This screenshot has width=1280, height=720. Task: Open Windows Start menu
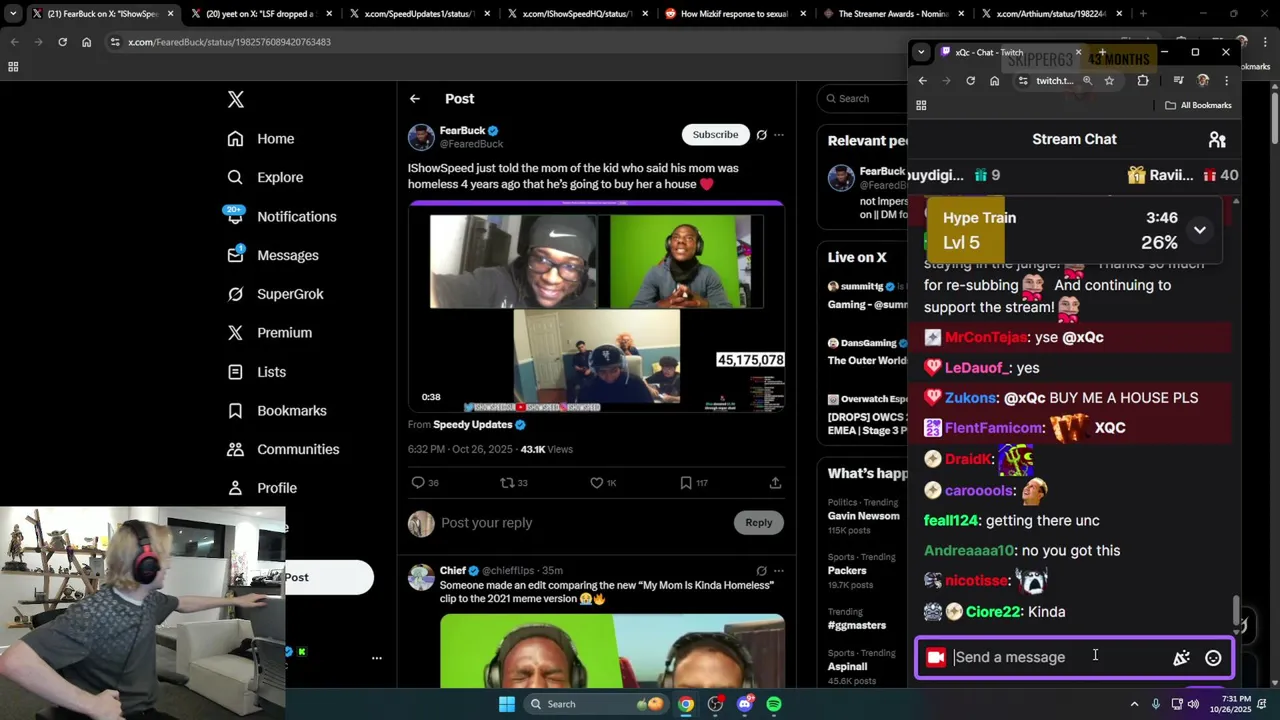click(x=507, y=704)
